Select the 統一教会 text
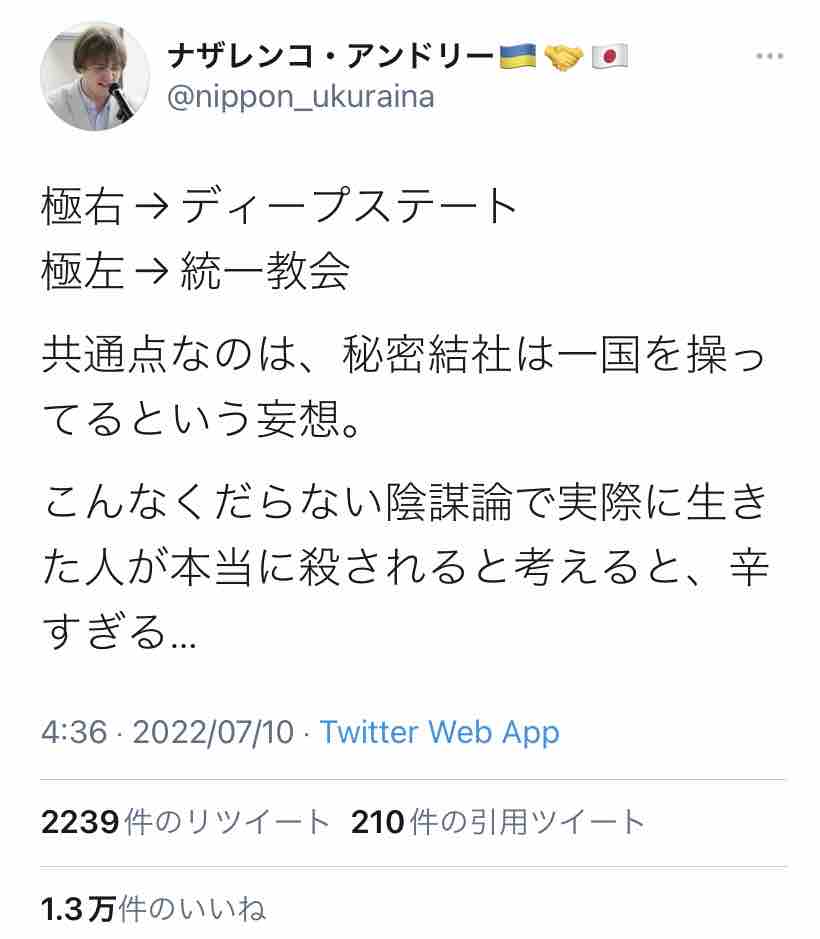 [x=265, y=271]
